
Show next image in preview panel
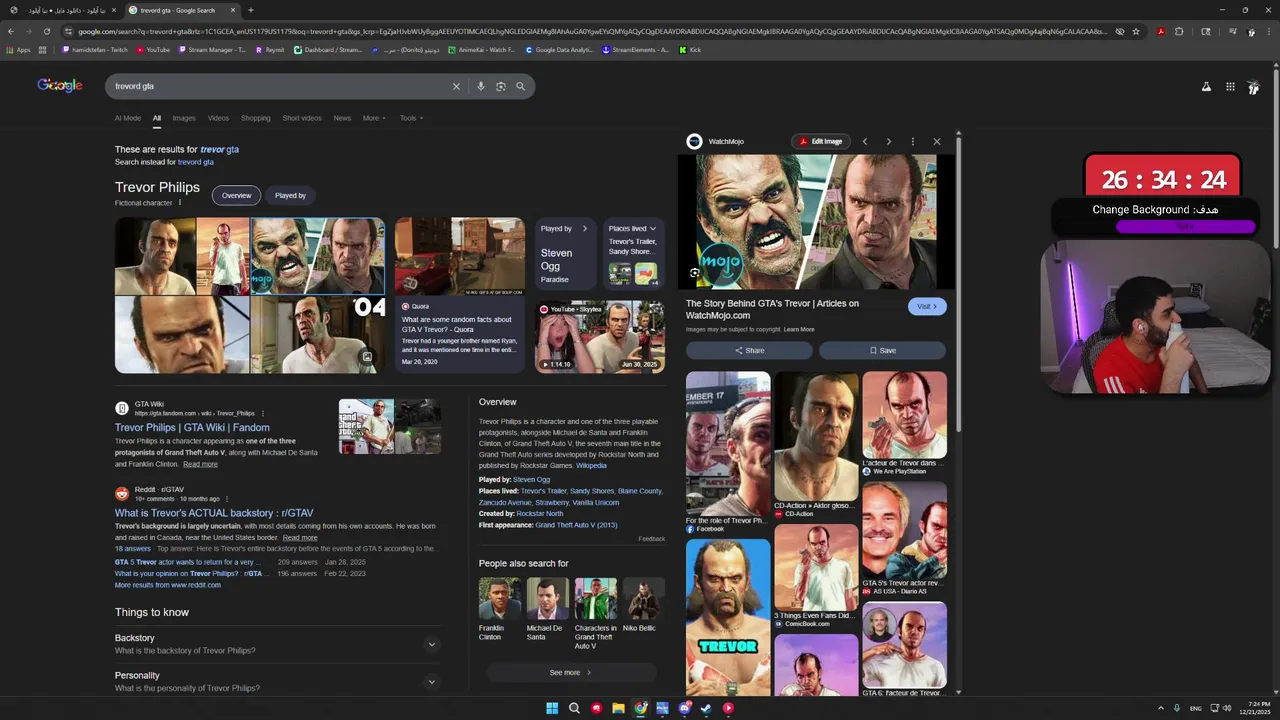click(888, 142)
